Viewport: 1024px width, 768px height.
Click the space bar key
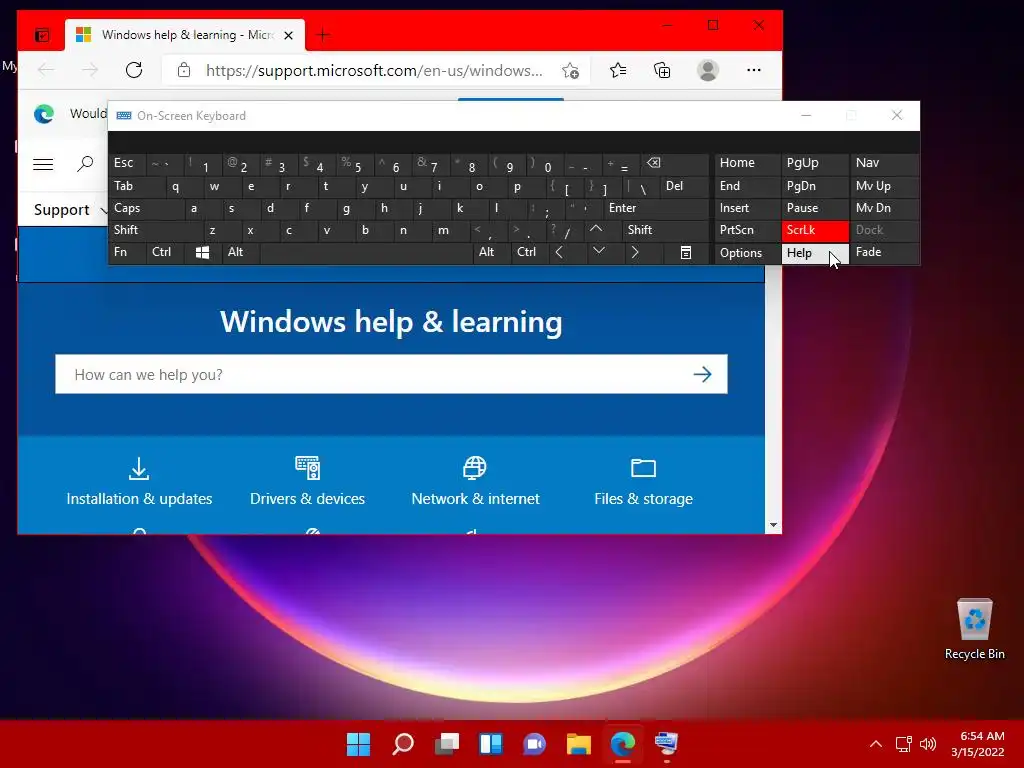point(366,252)
